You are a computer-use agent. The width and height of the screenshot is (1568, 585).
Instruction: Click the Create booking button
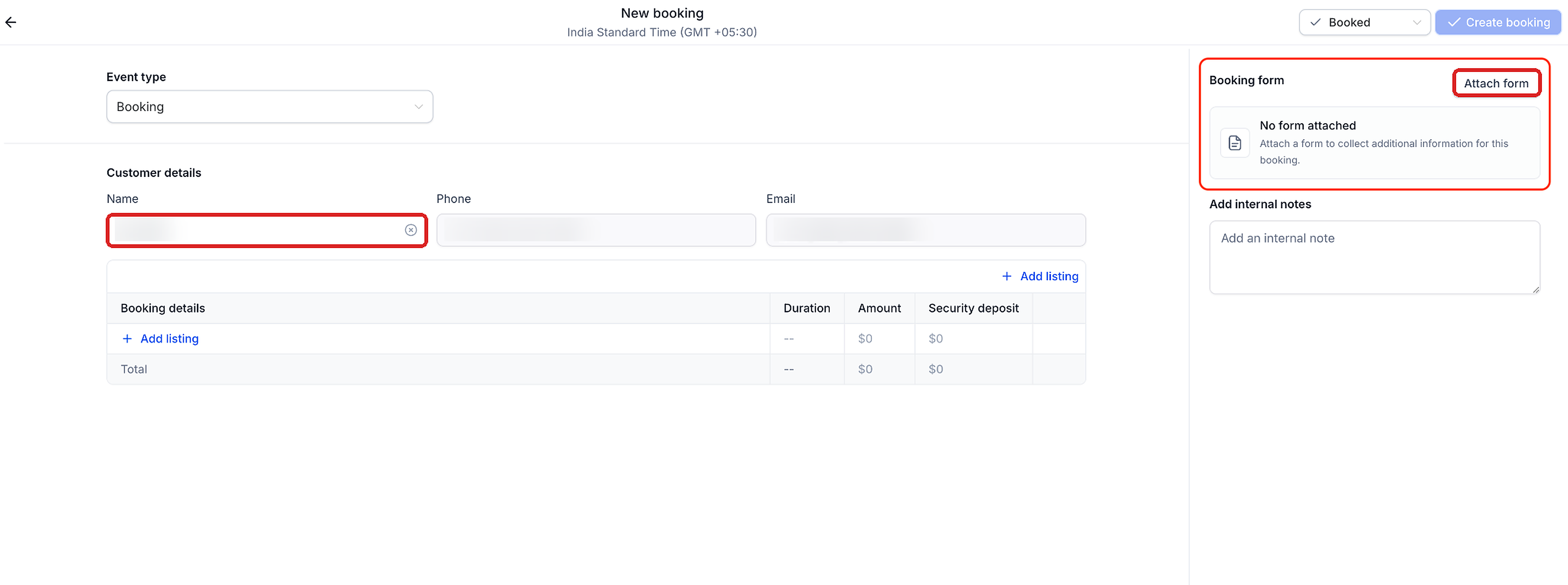click(x=1498, y=23)
